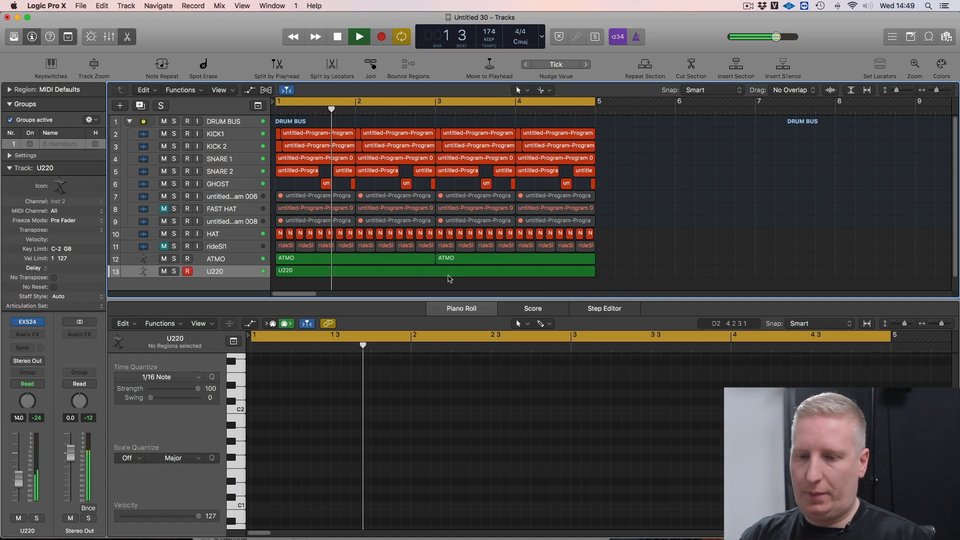The width and height of the screenshot is (960, 540).
Task: Click the Rewind transport button
Action: point(293,37)
